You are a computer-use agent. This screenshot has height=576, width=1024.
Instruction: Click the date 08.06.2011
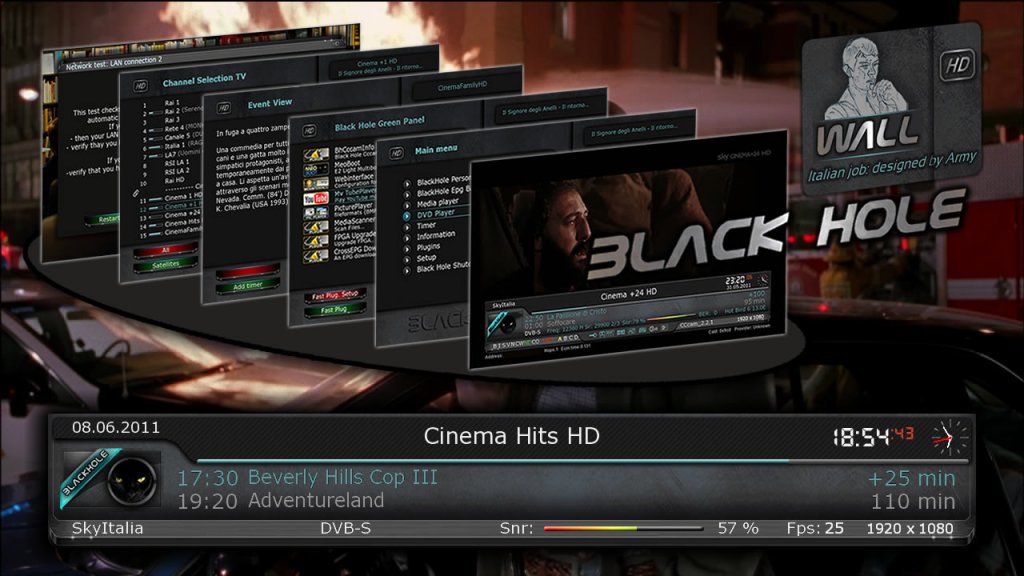point(116,428)
